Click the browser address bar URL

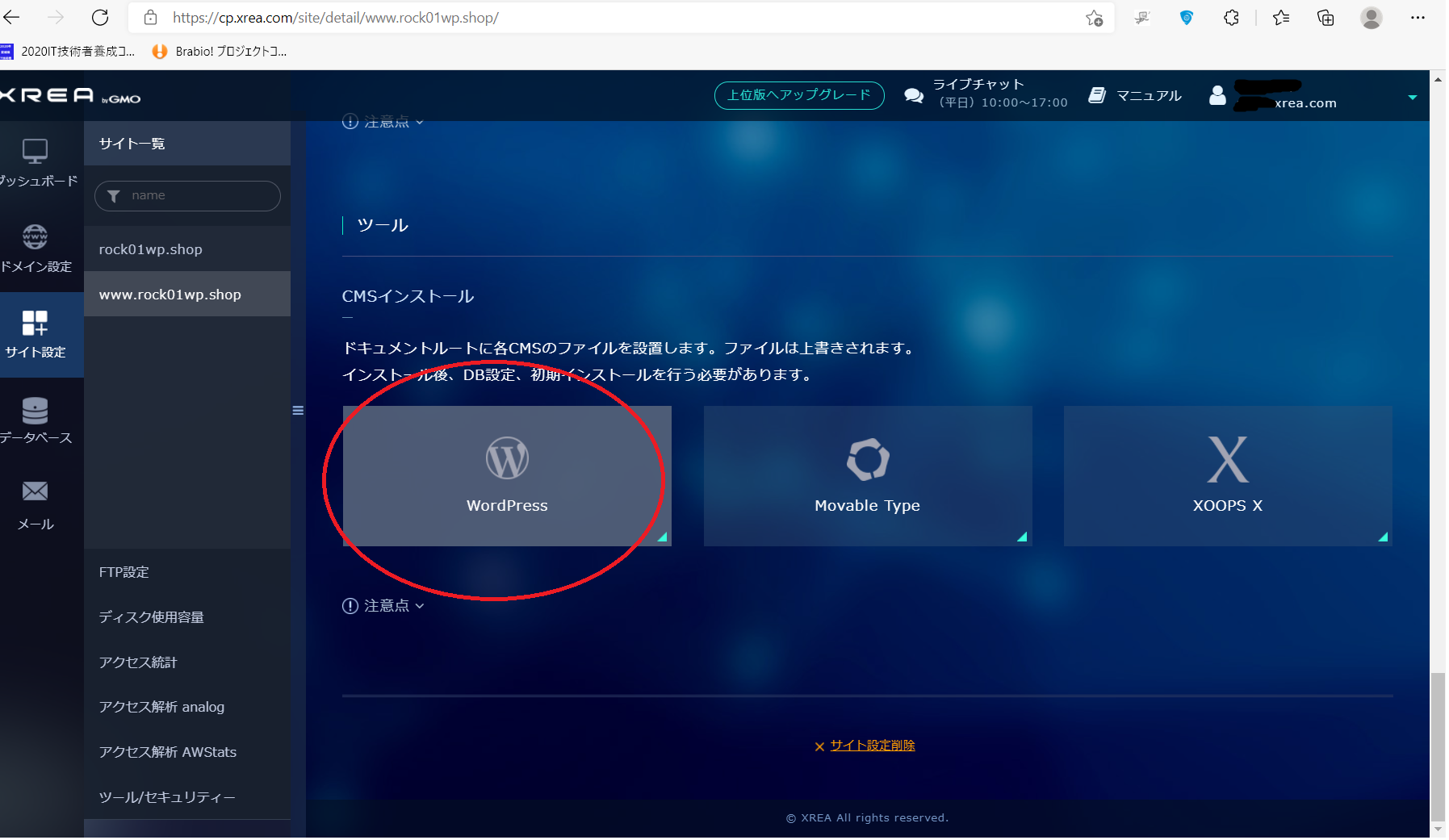click(x=335, y=18)
